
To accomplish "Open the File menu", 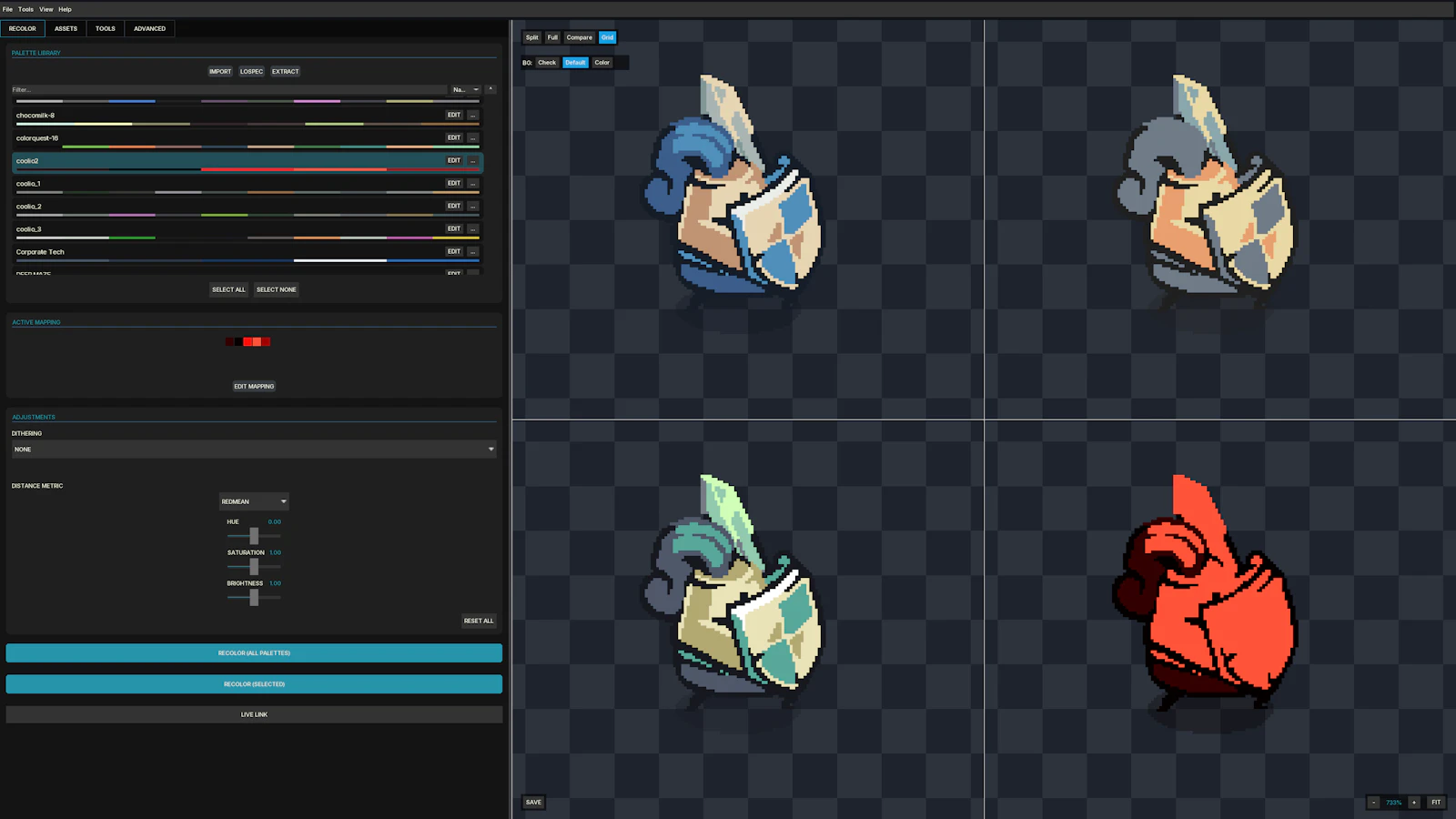I will (7, 9).
